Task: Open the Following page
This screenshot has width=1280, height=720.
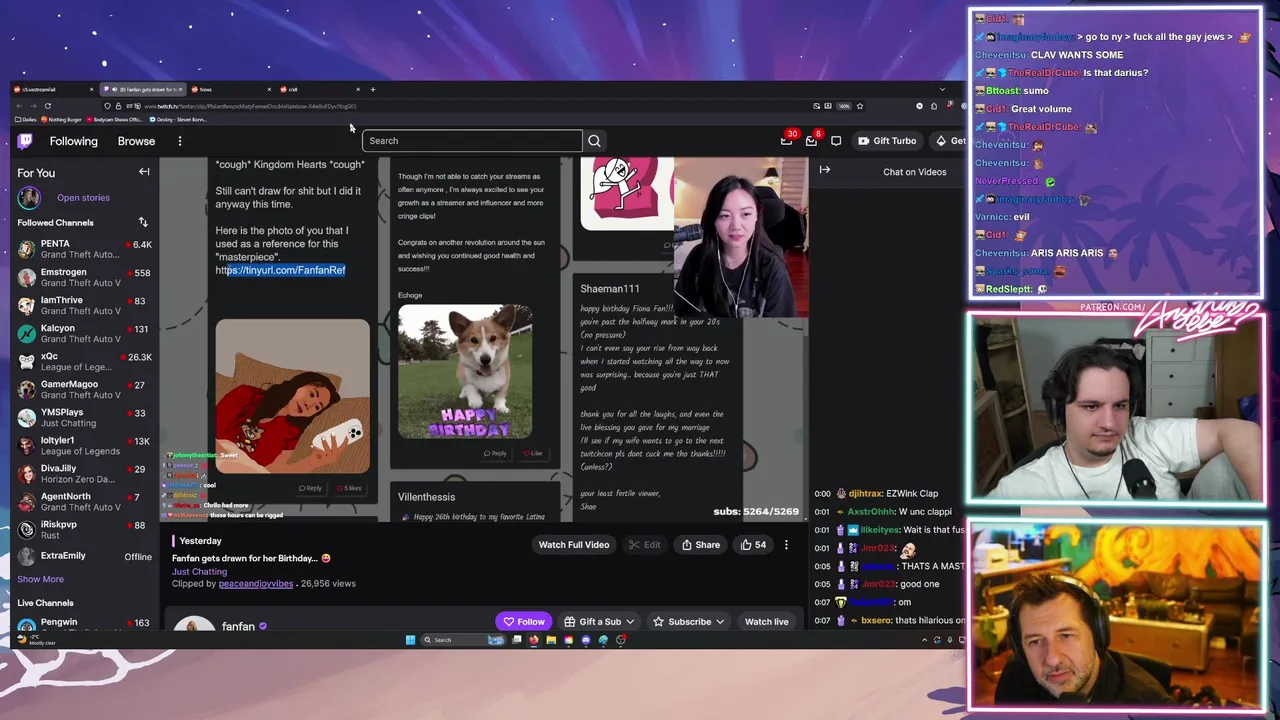Action: [74, 141]
